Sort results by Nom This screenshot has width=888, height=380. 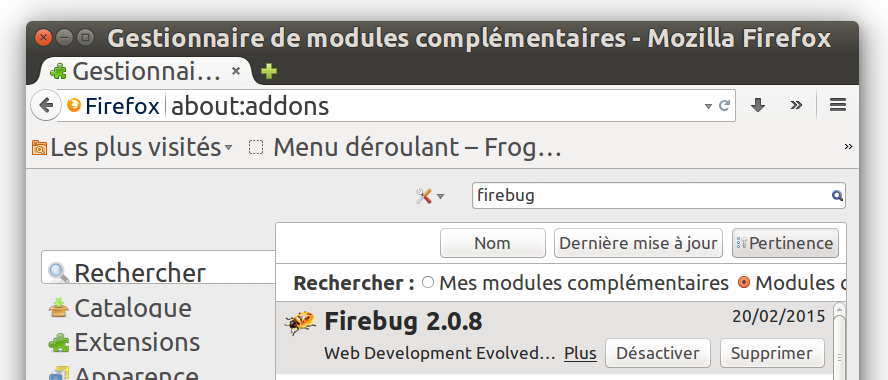pyautogui.click(x=493, y=243)
